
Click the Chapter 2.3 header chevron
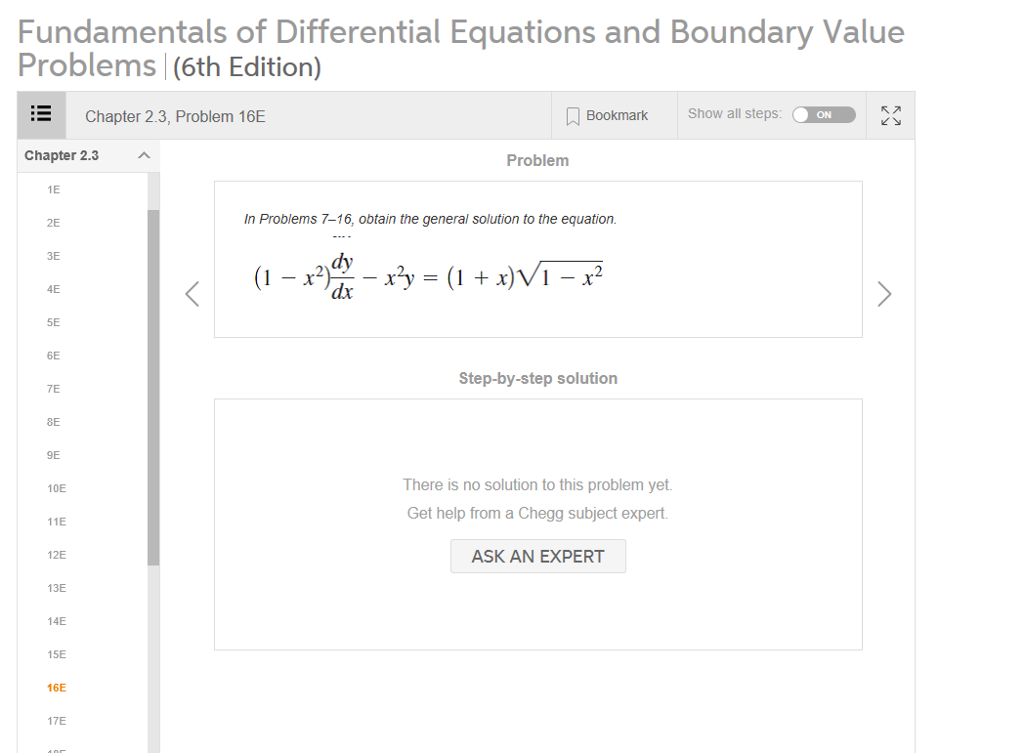pyautogui.click(x=142, y=155)
